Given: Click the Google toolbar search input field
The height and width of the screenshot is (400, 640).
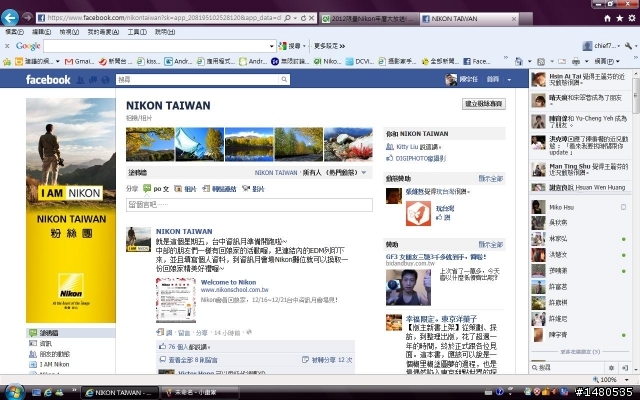Looking at the screenshot, I should click(x=156, y=46).
